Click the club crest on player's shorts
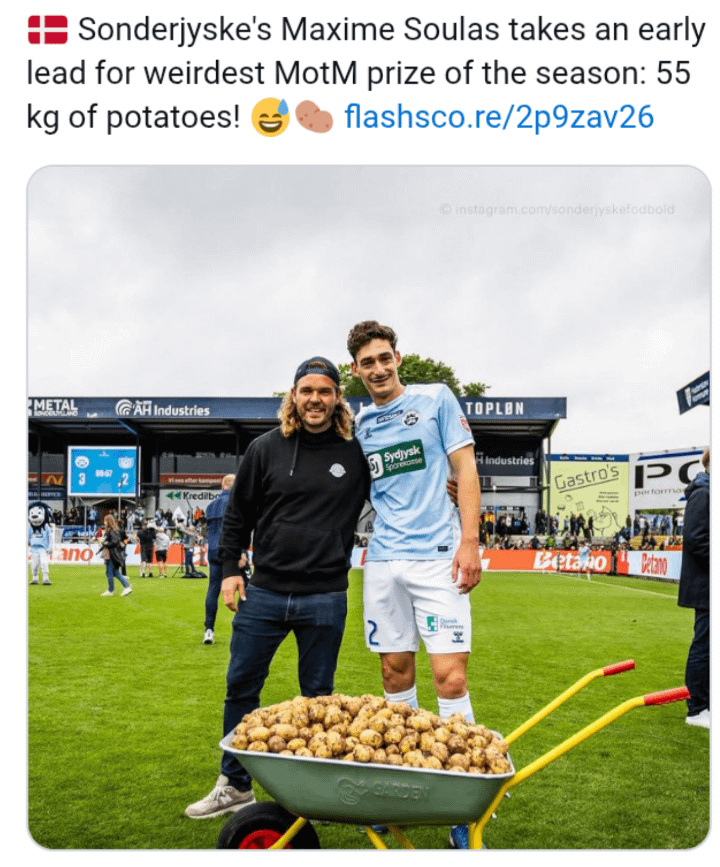This screenshot has width=720, height=867. (456, 635)
